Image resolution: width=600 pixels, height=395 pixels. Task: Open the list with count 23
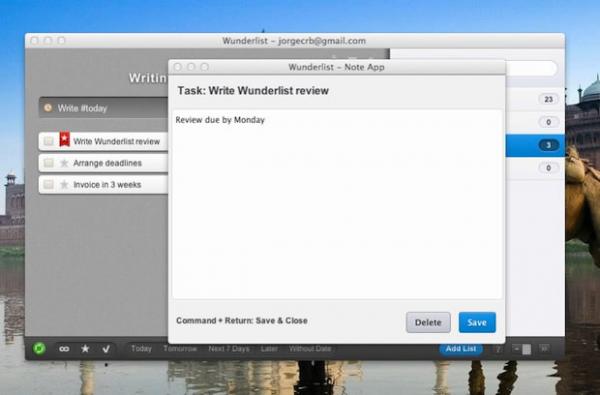click(x=535, y=99)
